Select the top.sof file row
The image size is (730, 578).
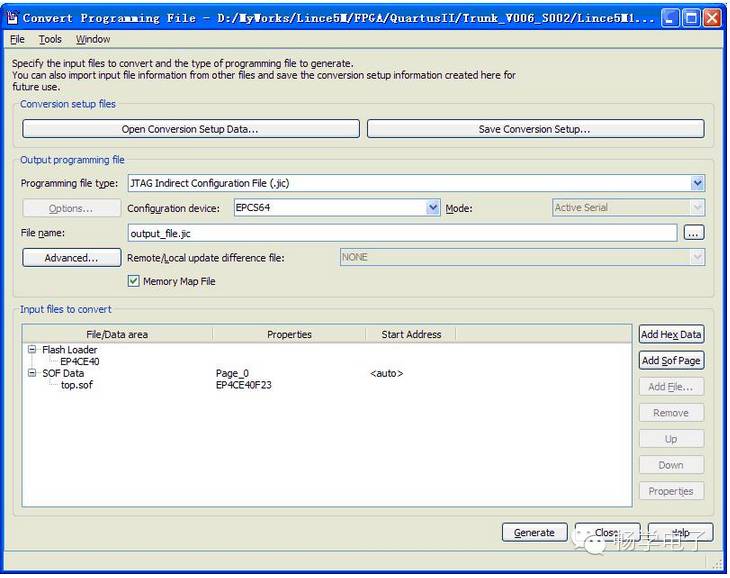[x=77, y=385]
